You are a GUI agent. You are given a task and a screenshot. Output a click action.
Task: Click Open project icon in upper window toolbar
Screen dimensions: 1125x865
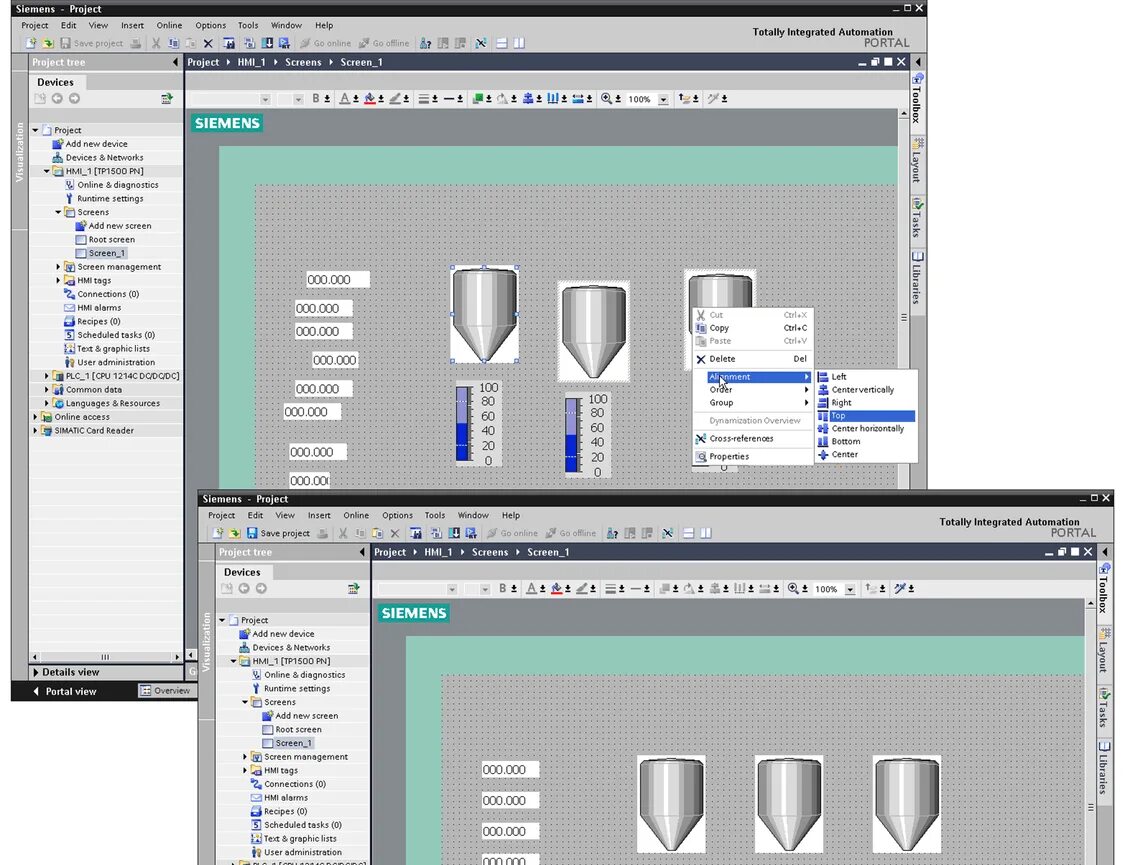coord(48,43)
